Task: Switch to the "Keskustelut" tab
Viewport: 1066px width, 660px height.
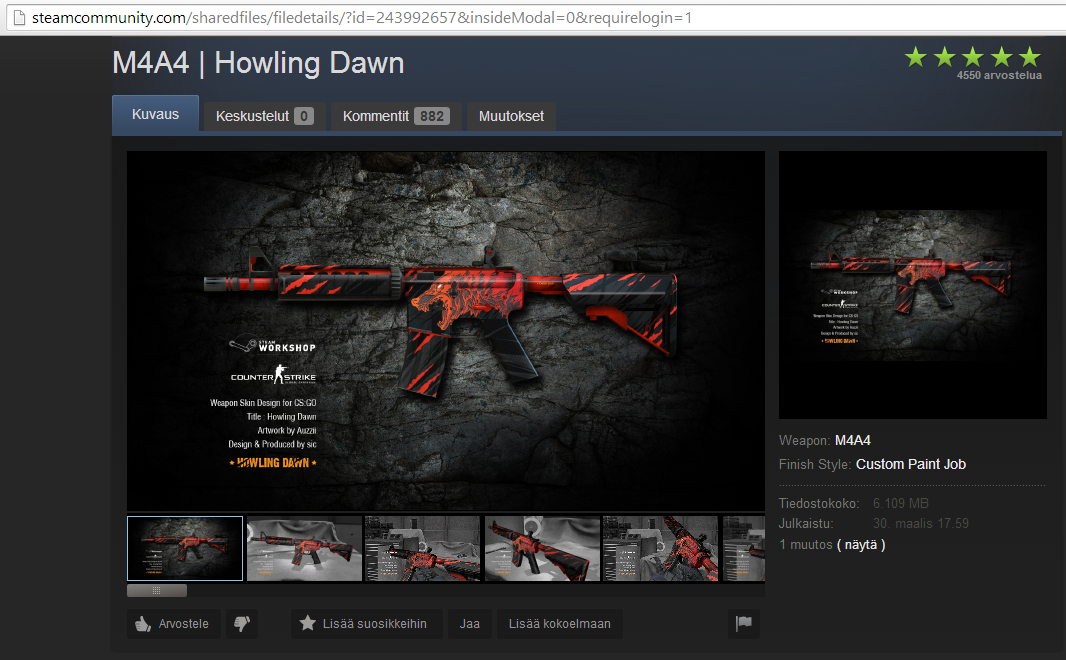Action: point(263,115)
